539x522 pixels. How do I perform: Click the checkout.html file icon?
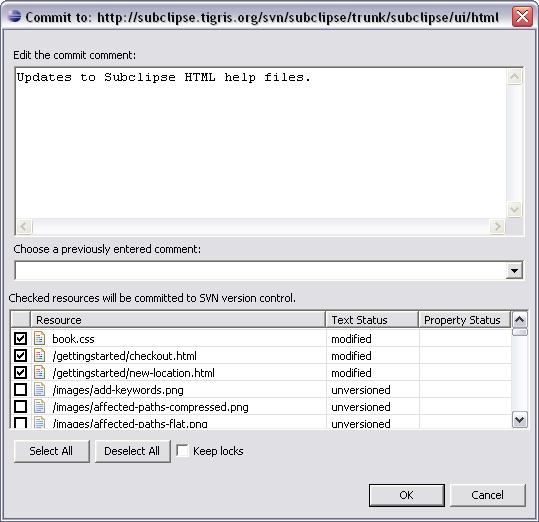coord(40,355)
